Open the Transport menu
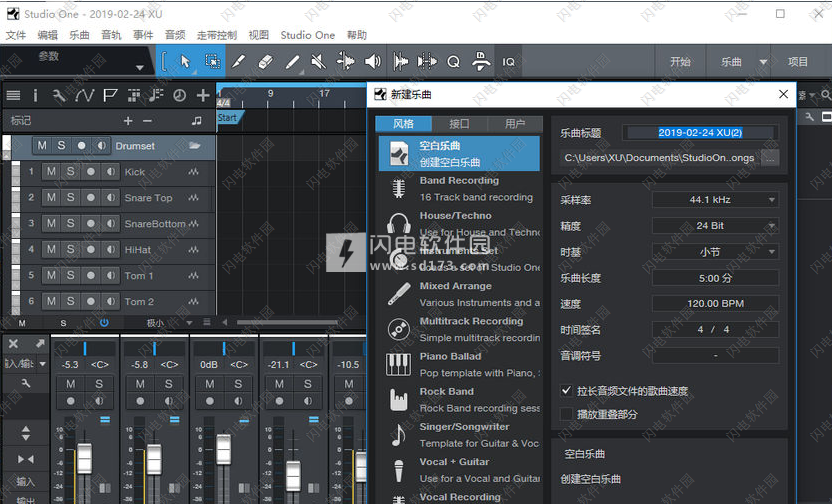832x504 pixels. 216,35
